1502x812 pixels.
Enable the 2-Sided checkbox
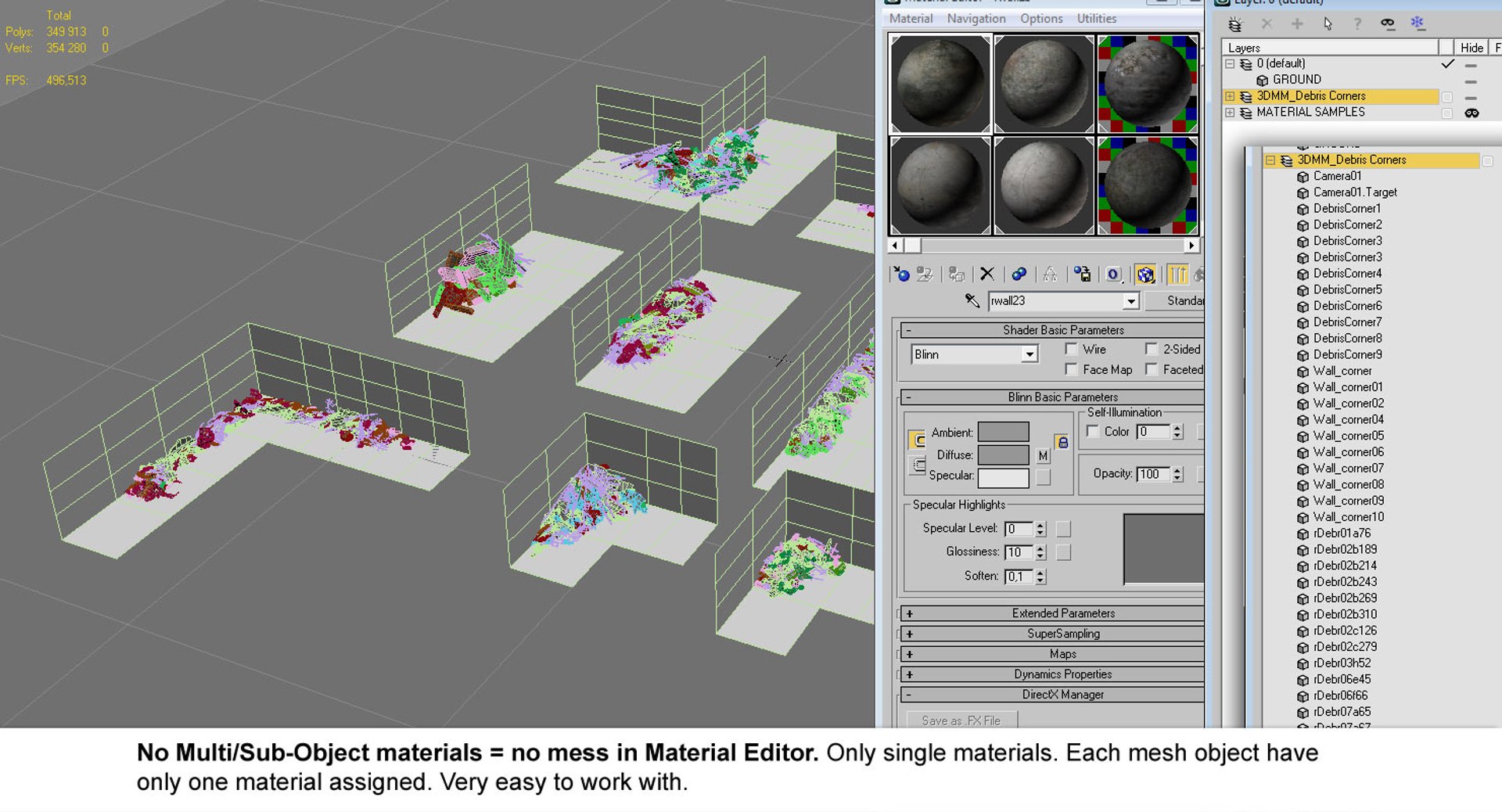click(x=1151, y=349)
